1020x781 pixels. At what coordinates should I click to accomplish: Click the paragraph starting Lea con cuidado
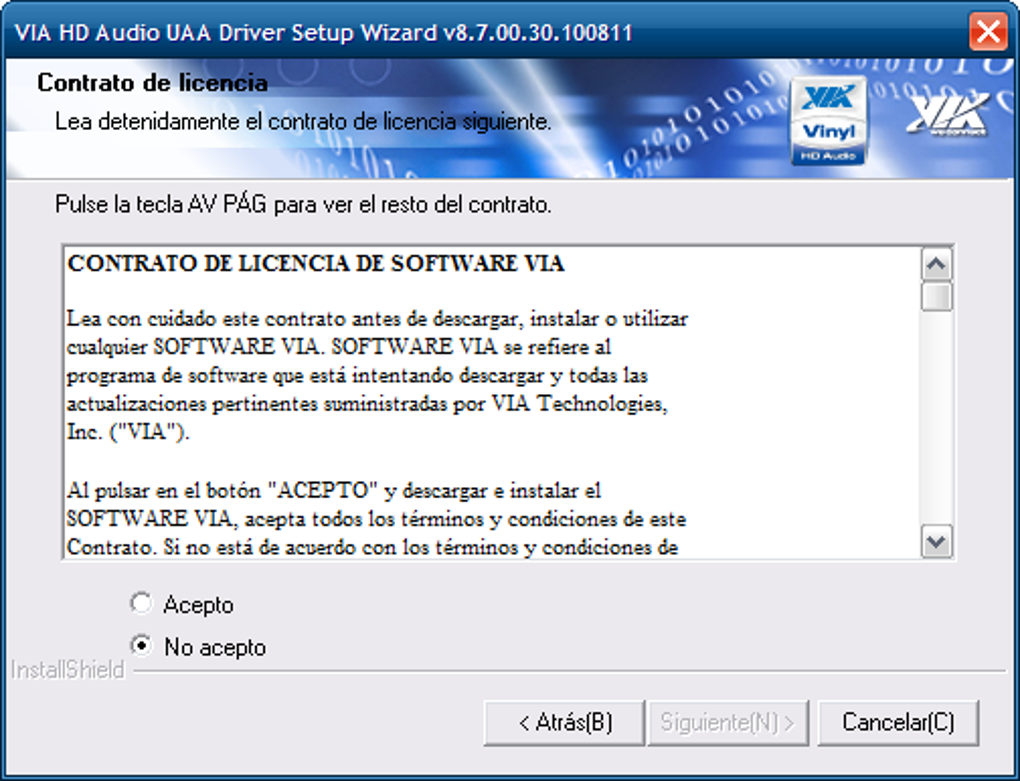click(377, 375)
